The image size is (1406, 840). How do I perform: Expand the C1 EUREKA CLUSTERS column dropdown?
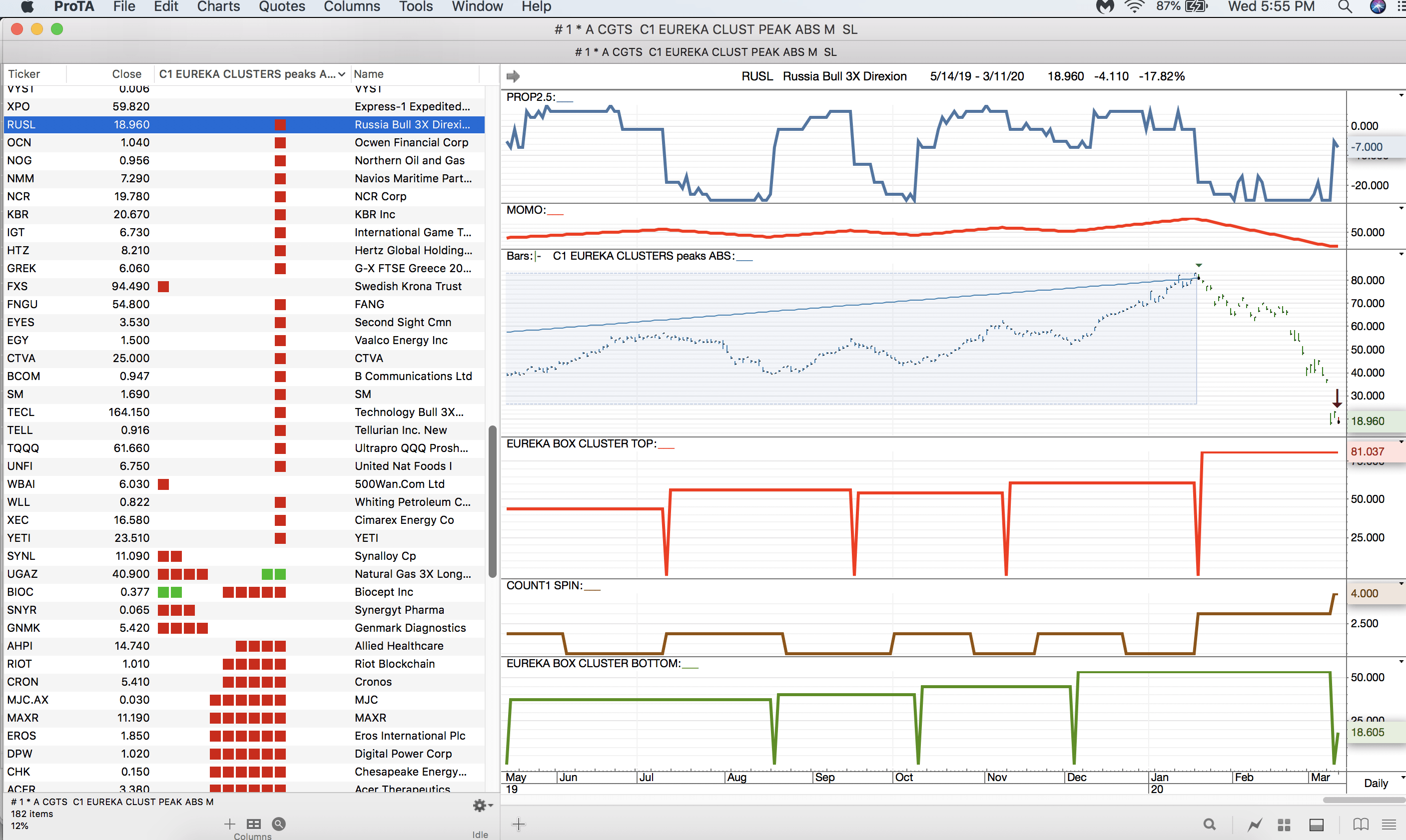(341, 74)
